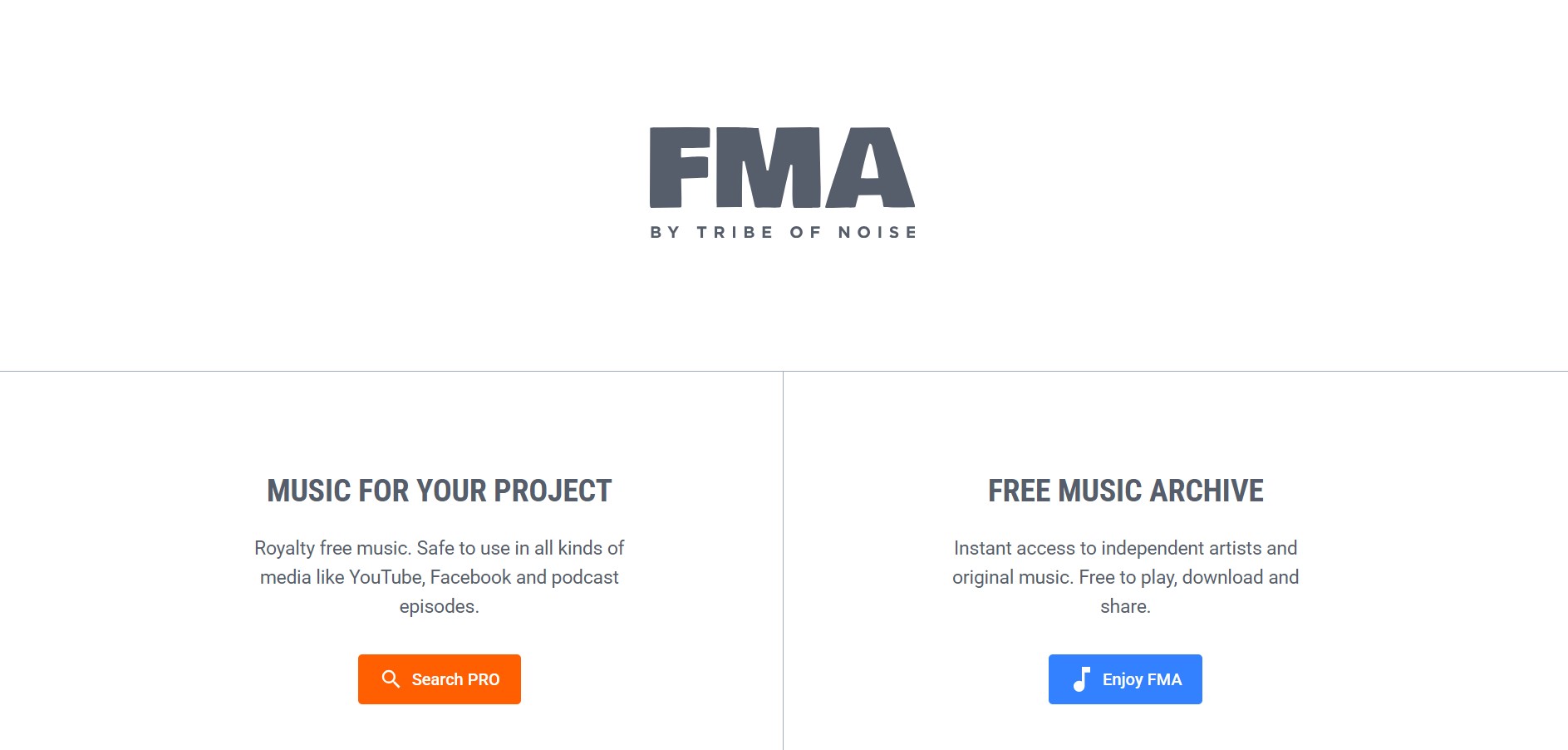
Task: Open PRO search with the orange button
Action: click(439, 679)
